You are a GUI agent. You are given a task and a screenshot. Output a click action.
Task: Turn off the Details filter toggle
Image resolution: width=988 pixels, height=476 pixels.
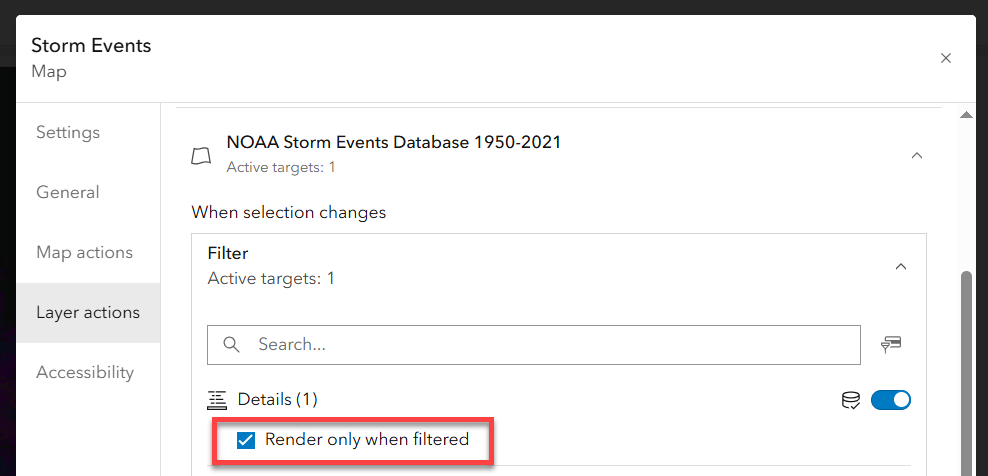(x=891, y=400)
